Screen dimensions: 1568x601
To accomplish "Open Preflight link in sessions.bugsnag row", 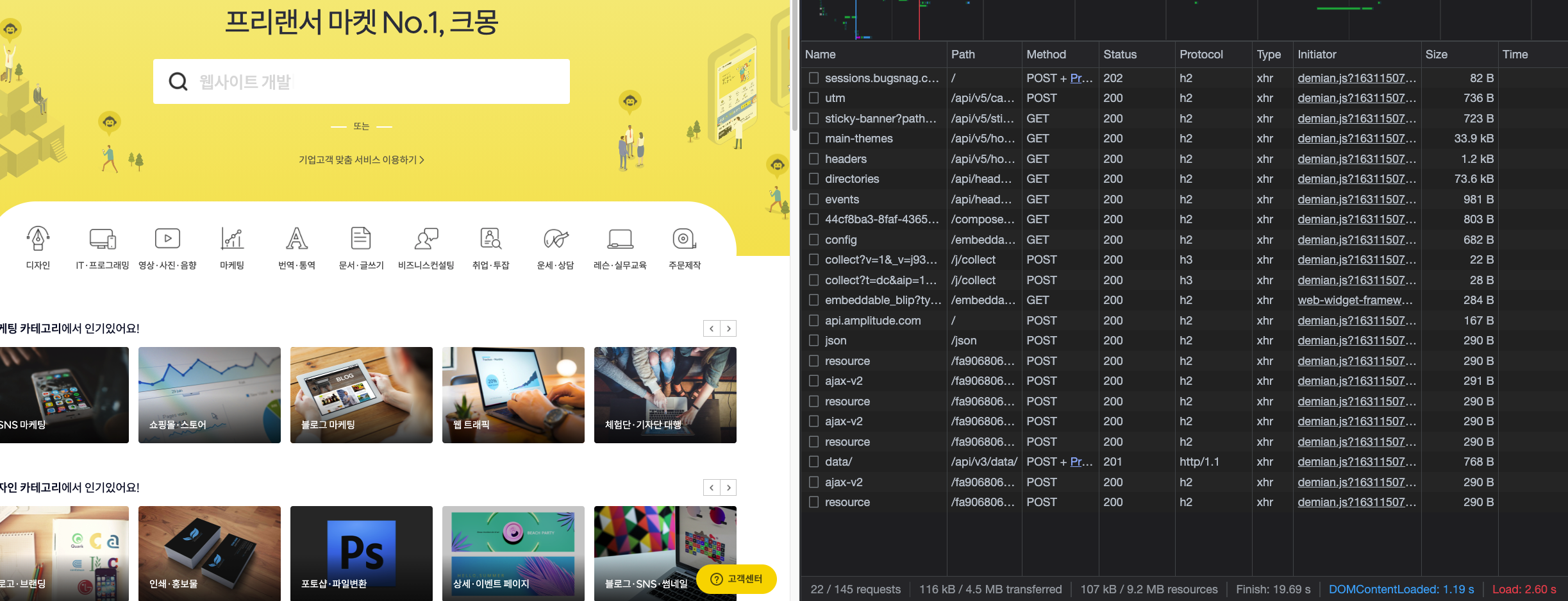I will point(1081,78).
